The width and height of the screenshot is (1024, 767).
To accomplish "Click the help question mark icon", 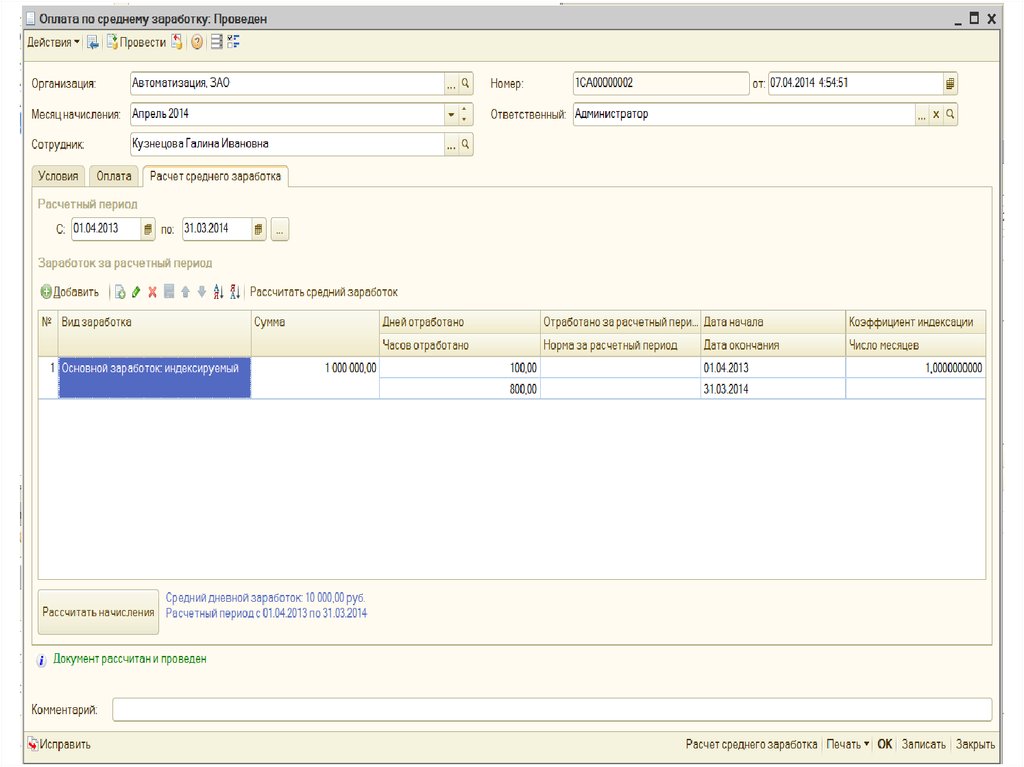I will point(197,42).
